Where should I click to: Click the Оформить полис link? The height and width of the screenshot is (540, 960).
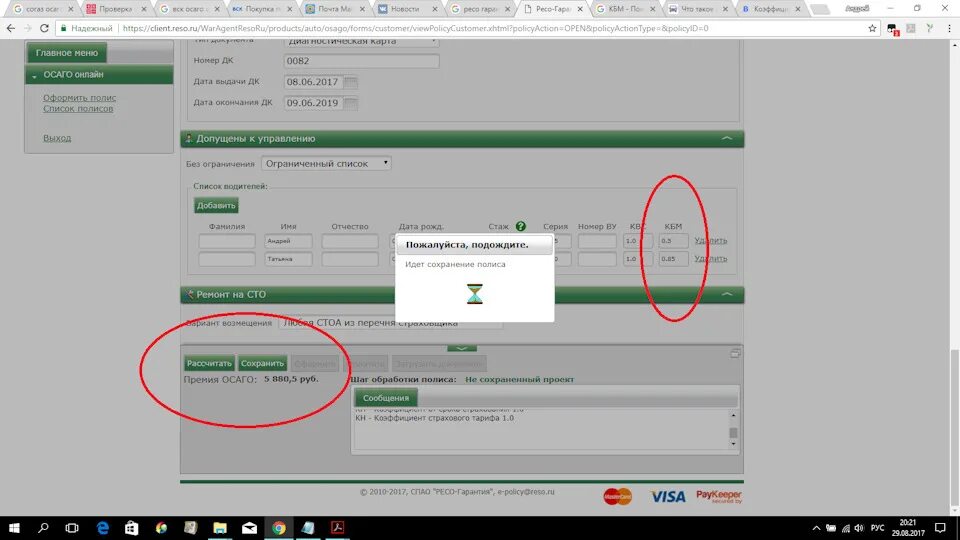tap(79, 97)
